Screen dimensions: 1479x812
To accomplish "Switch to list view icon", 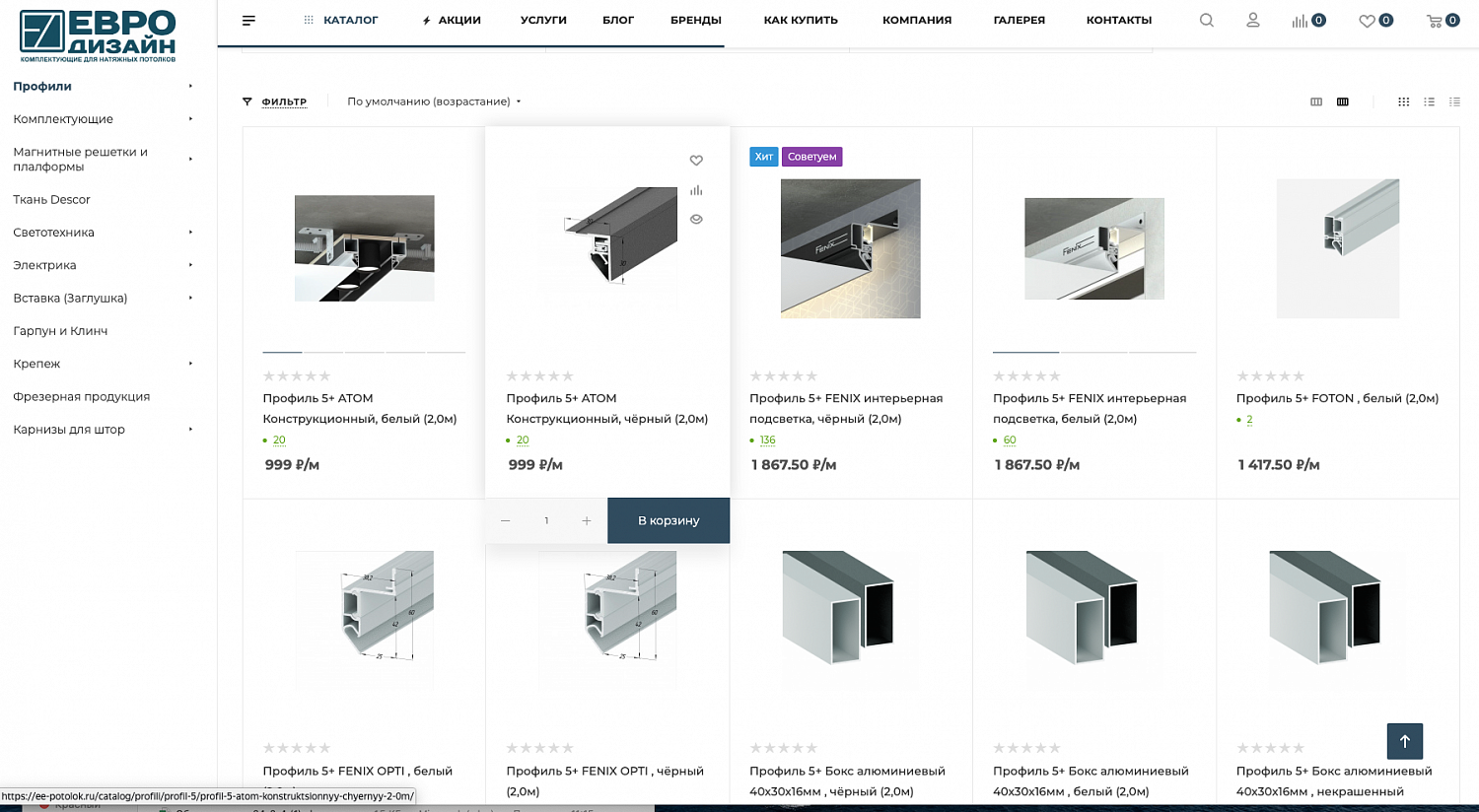I will pos(1429,101).
